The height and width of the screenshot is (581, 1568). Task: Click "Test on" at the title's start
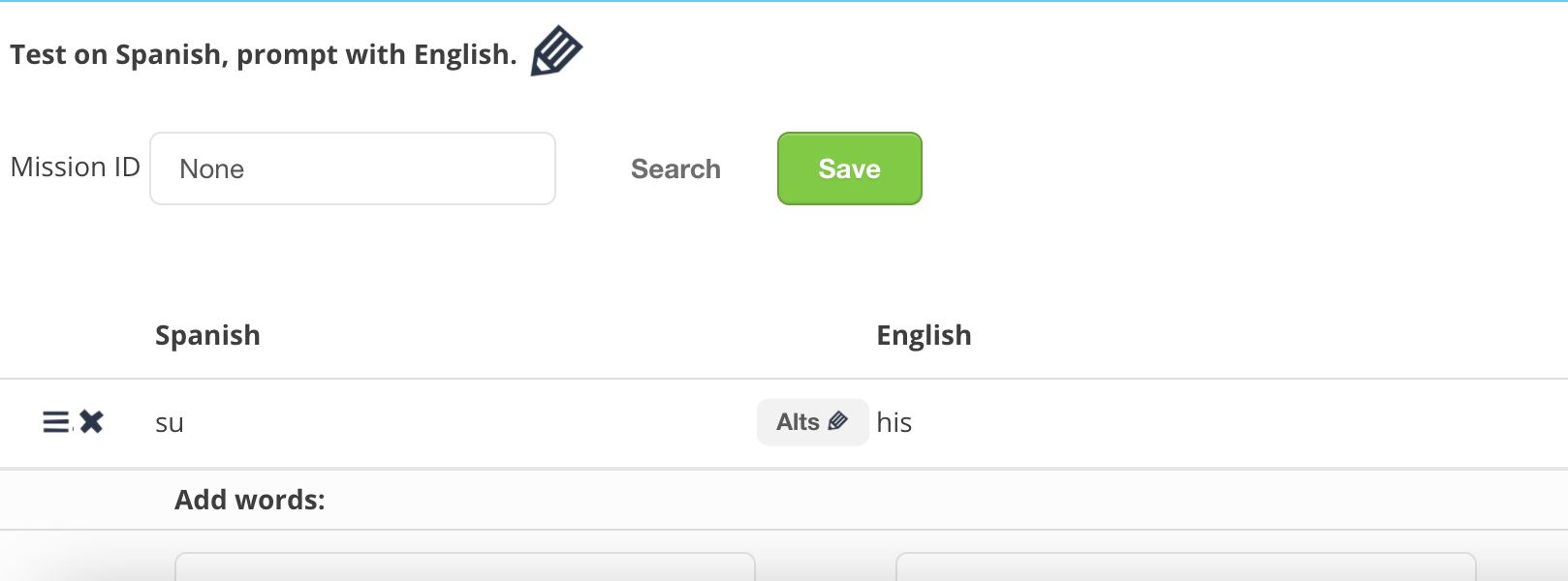tap(58, 55)
